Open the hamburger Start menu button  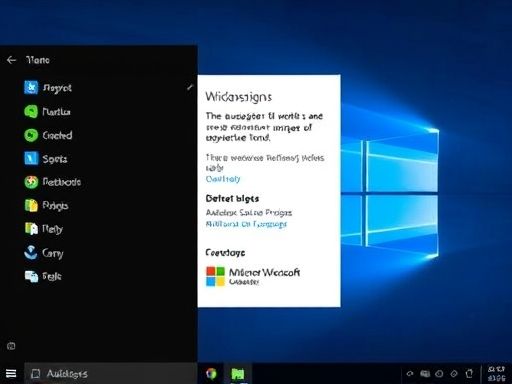[x=11, y=373]
